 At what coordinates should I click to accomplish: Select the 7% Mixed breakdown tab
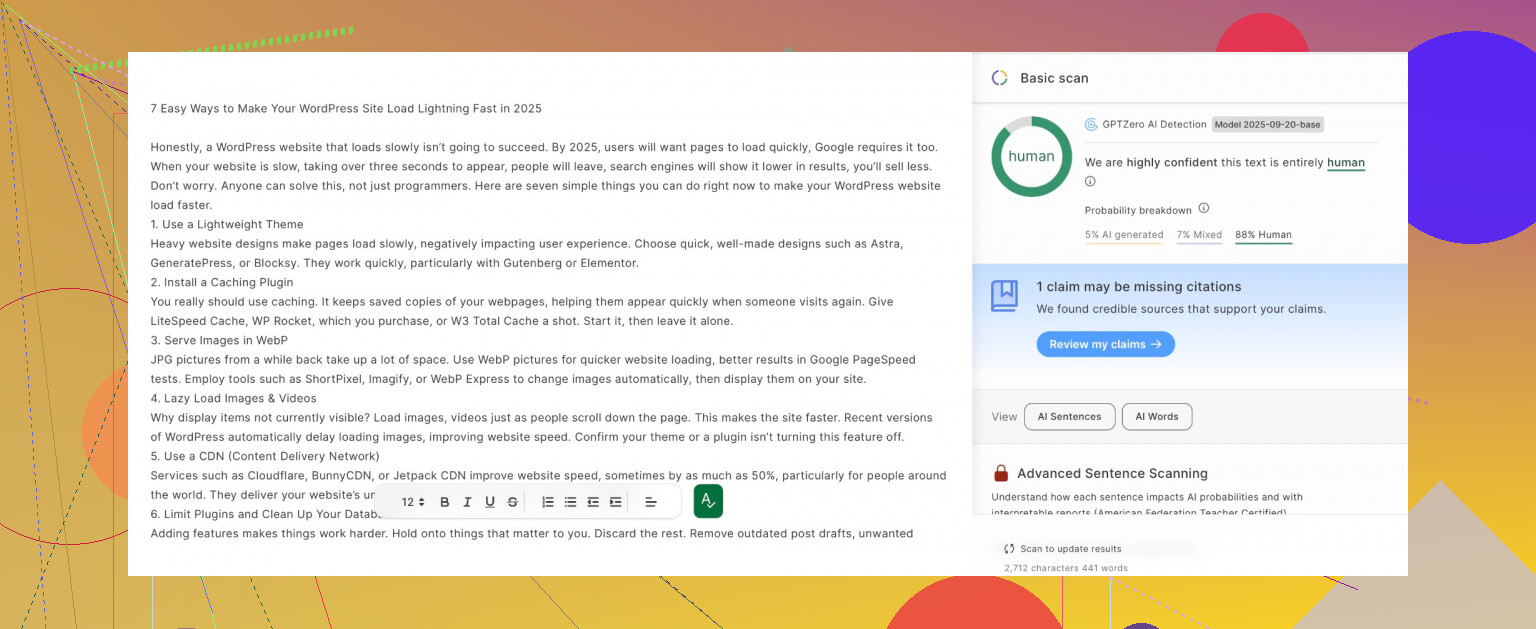(x=1199, y=235)
